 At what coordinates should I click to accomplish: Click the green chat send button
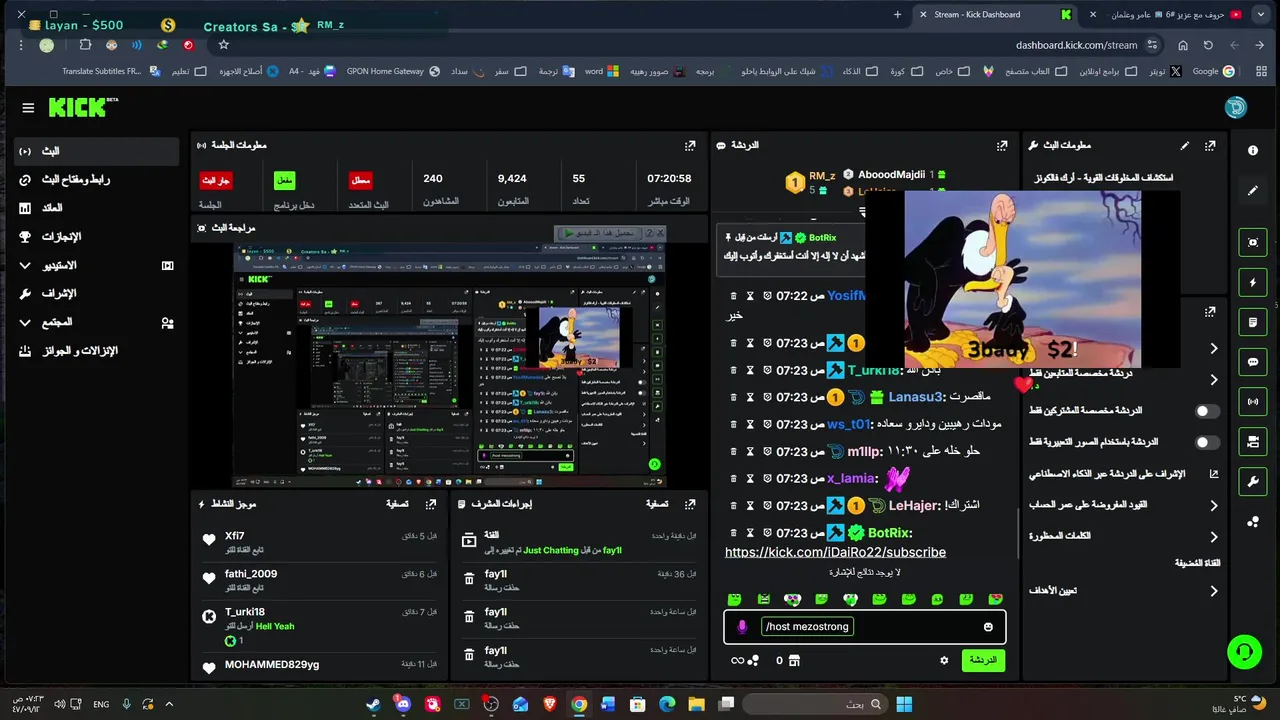(983, 660)
